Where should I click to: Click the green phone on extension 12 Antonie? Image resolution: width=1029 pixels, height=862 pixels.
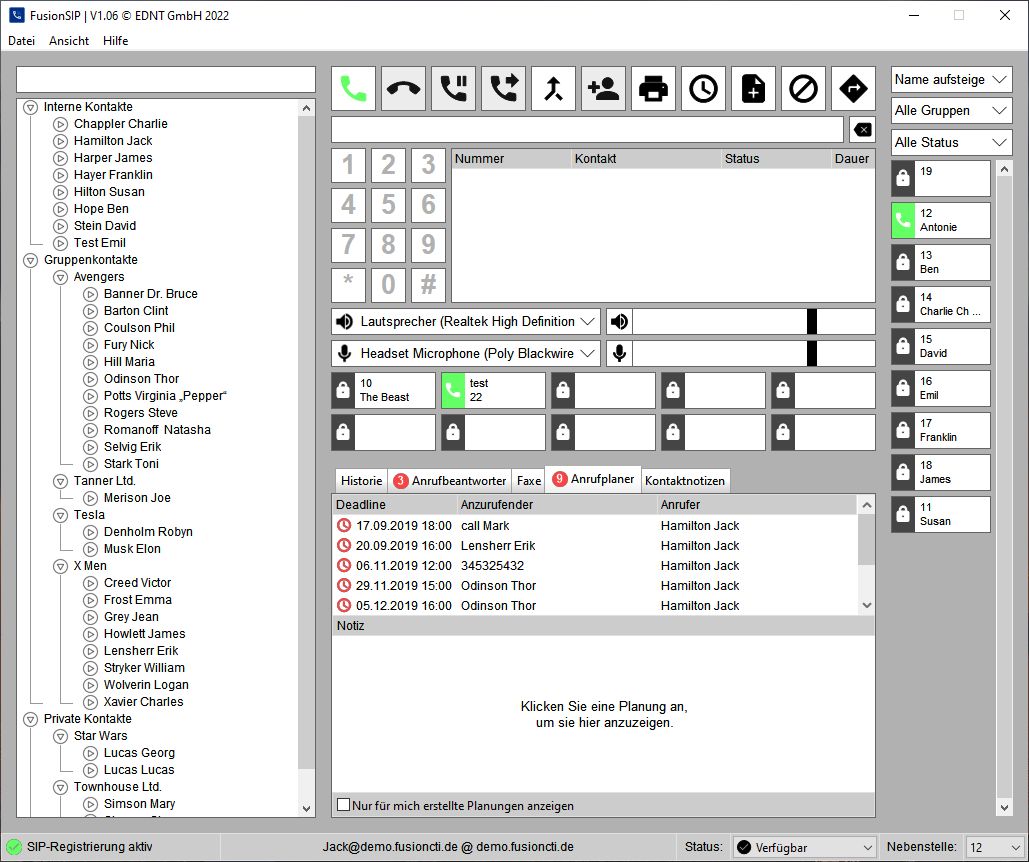coord(903,220)
